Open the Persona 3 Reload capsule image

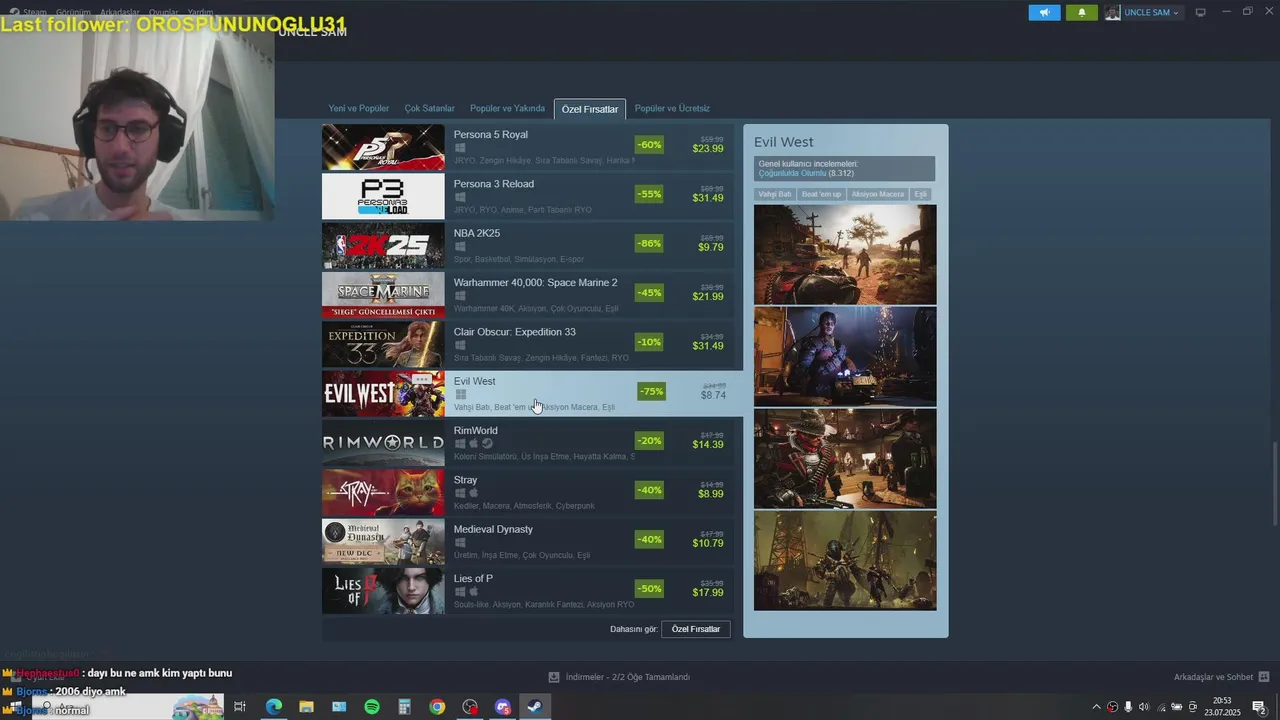[383, 196]
